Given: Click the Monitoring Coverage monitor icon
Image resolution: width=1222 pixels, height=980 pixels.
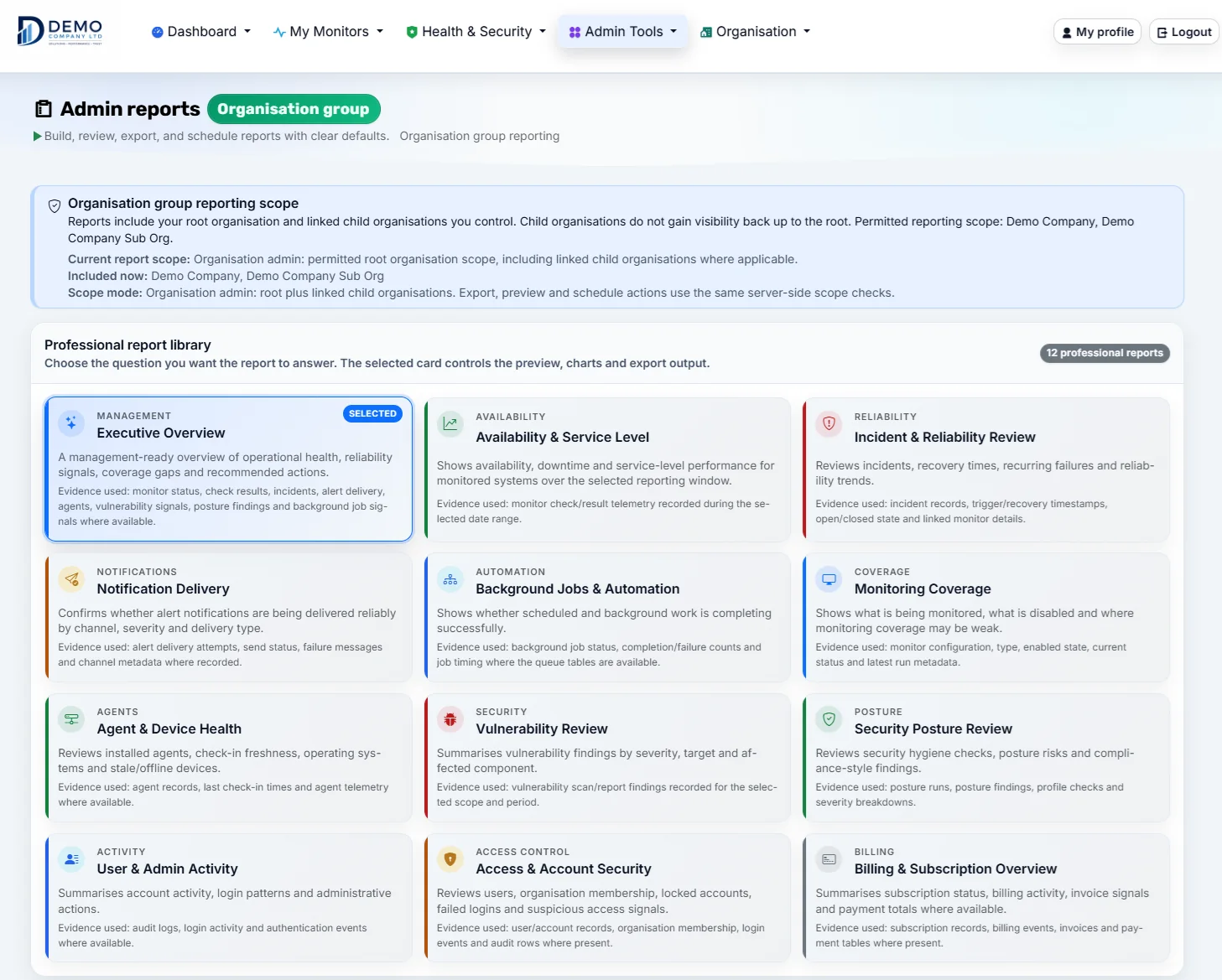Looking at the screenshot, I should tap(829, 579).
